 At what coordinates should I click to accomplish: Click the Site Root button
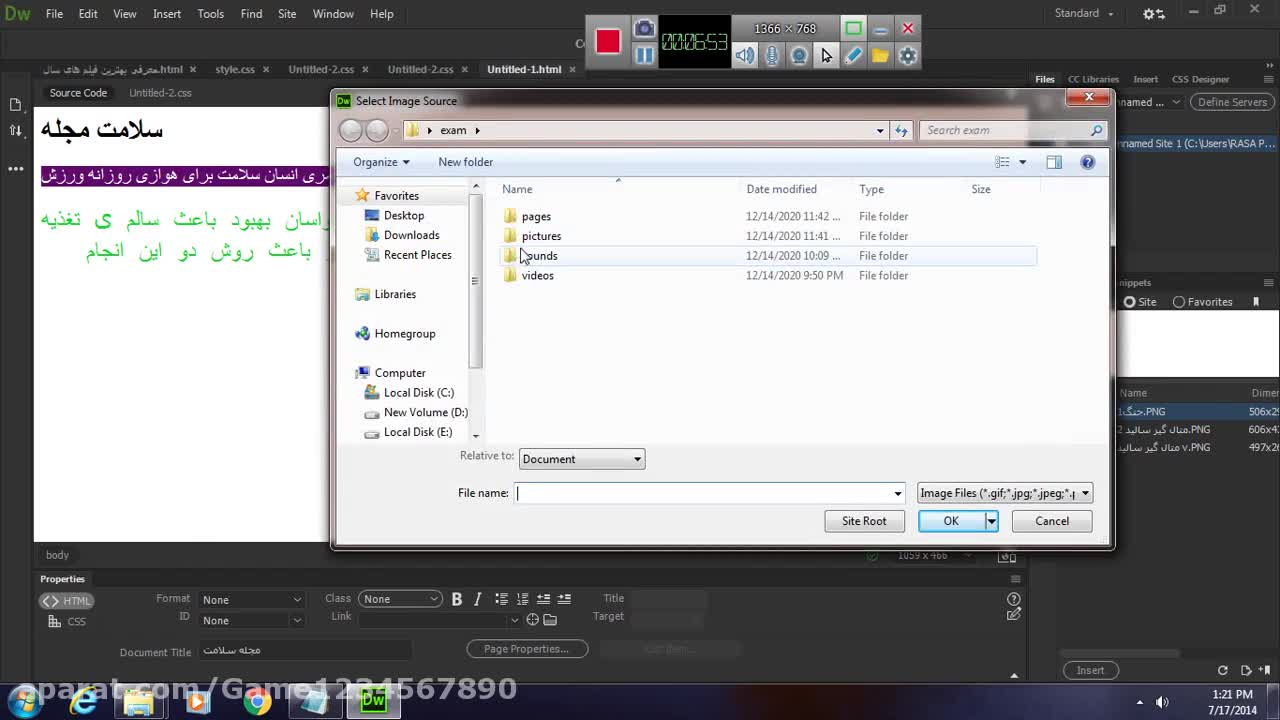tap(864, 521)
